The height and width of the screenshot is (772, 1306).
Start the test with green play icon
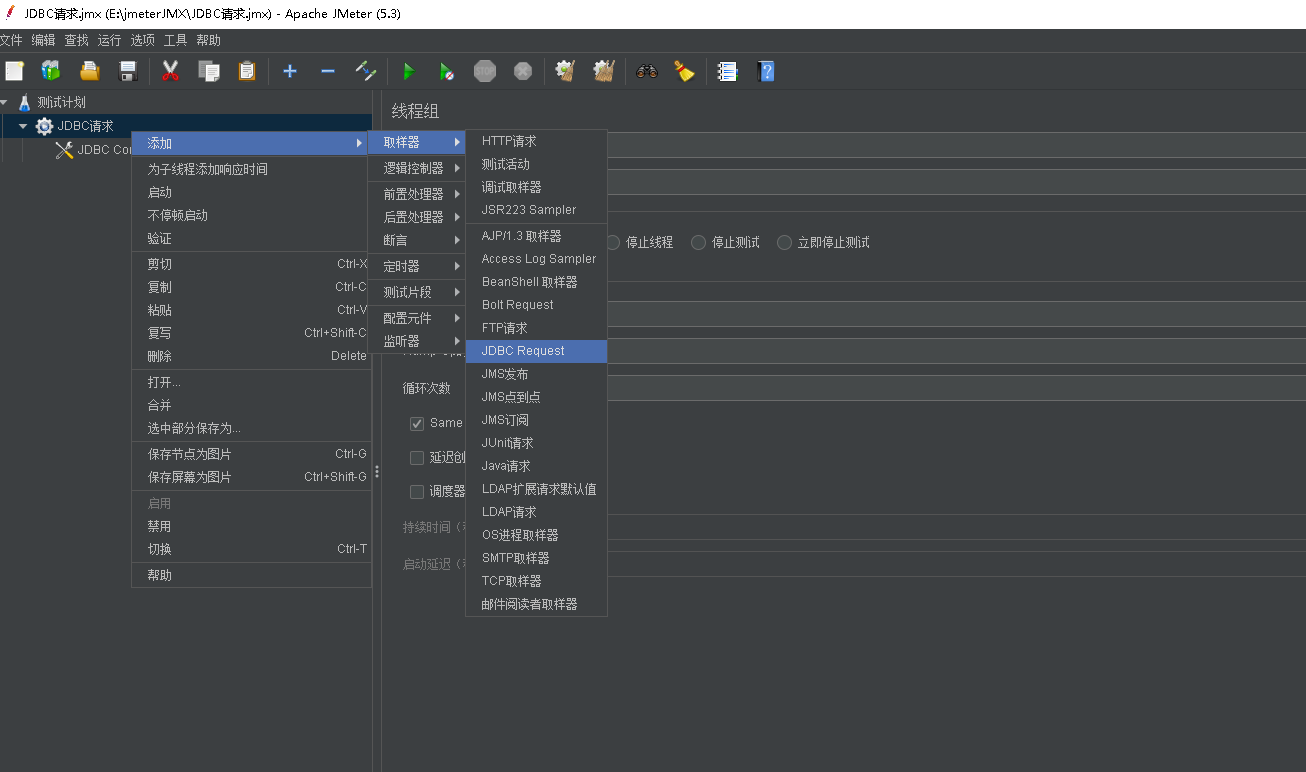pos(408,71)
